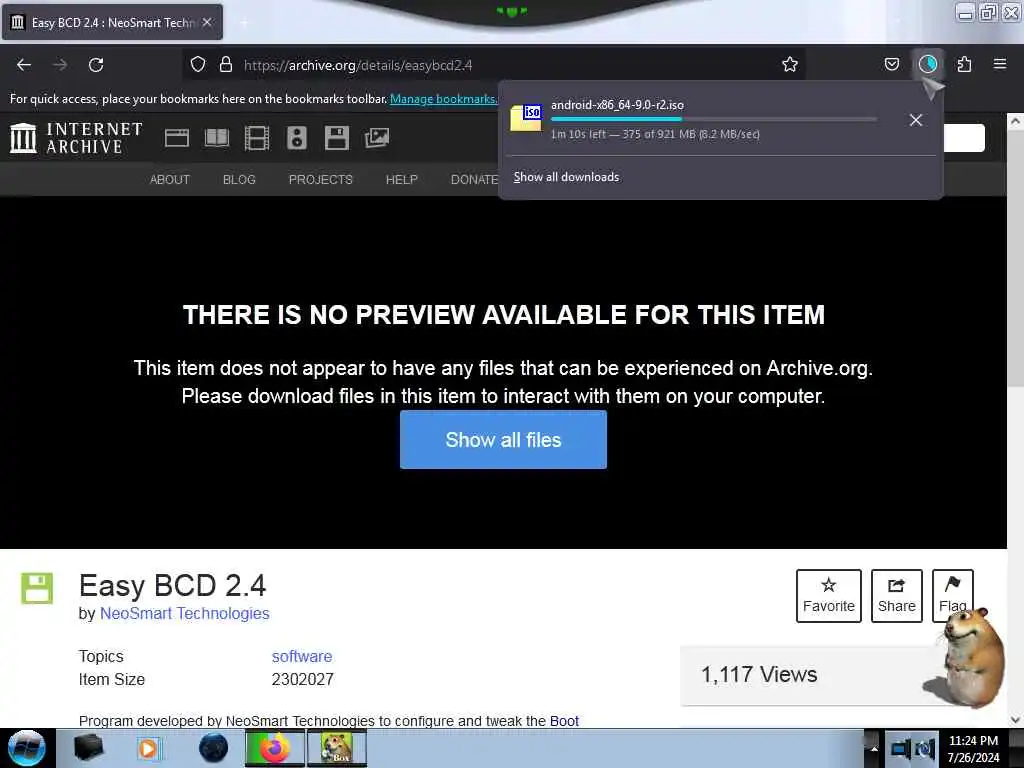Click the green floppy software item icon
Image resolution: width=1024 pixels, height=768 pixels.
37,588
